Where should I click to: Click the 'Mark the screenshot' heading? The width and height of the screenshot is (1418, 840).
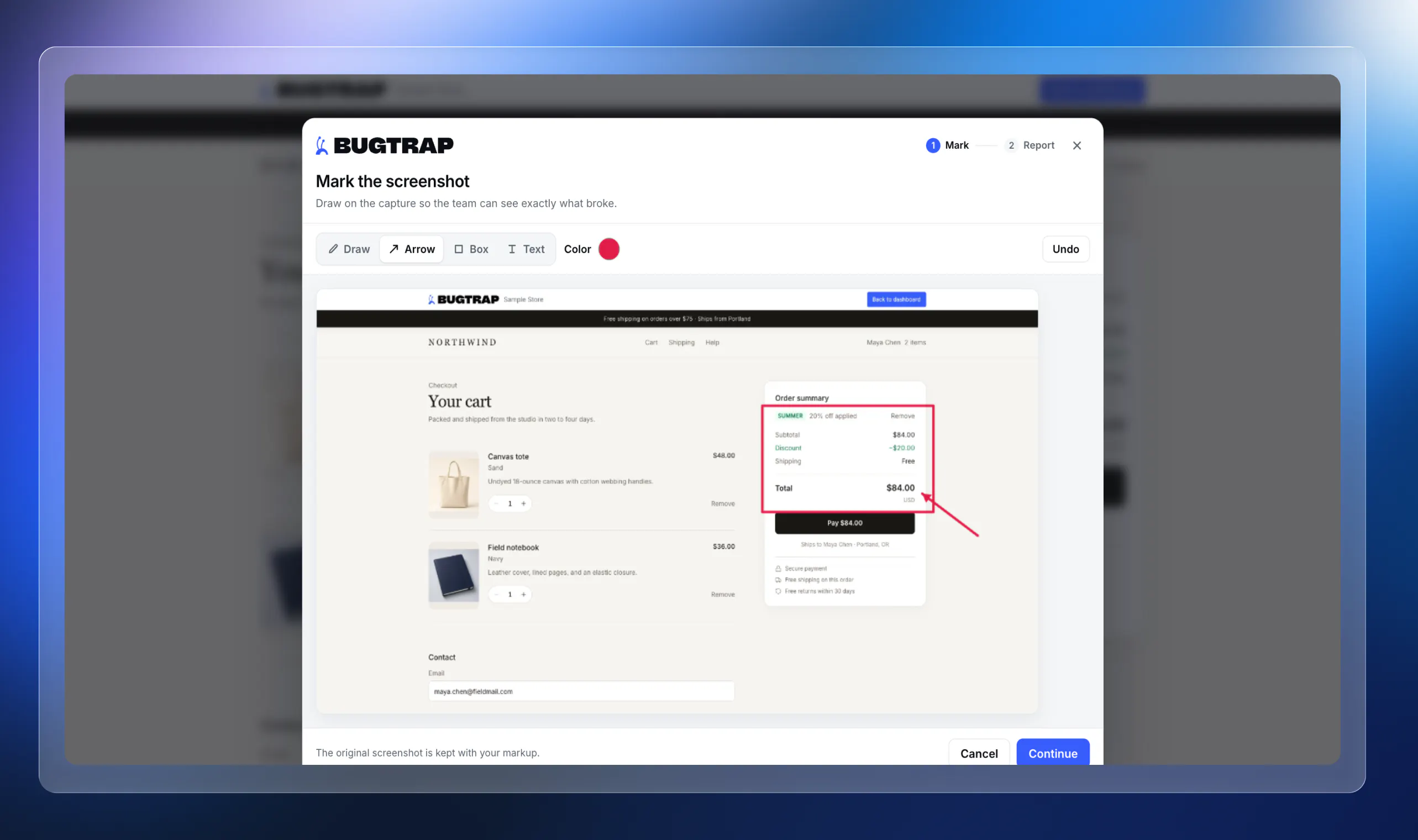pyautogui.click(x=392, y=181)
